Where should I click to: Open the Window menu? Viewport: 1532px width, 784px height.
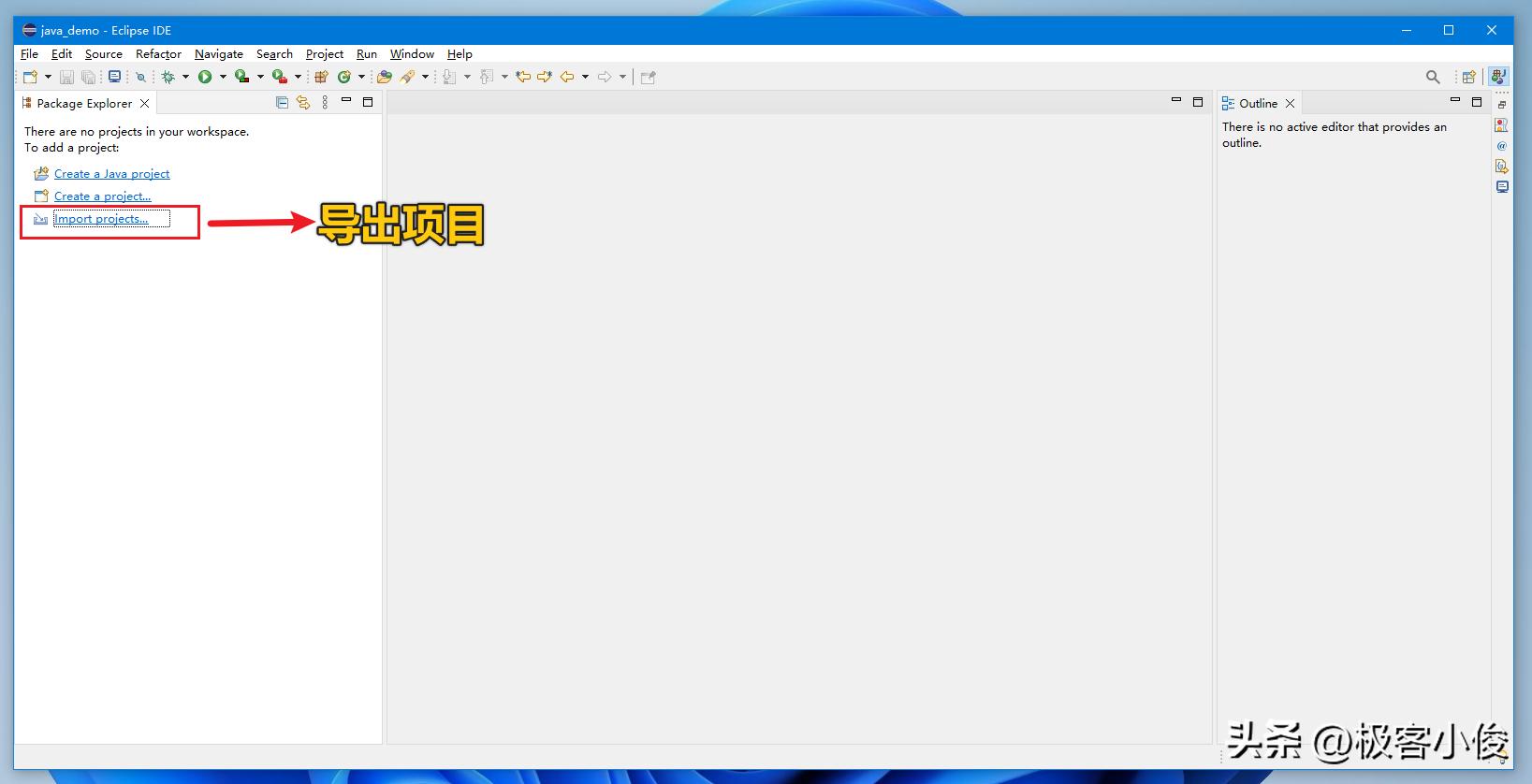(x=412, y=54)
